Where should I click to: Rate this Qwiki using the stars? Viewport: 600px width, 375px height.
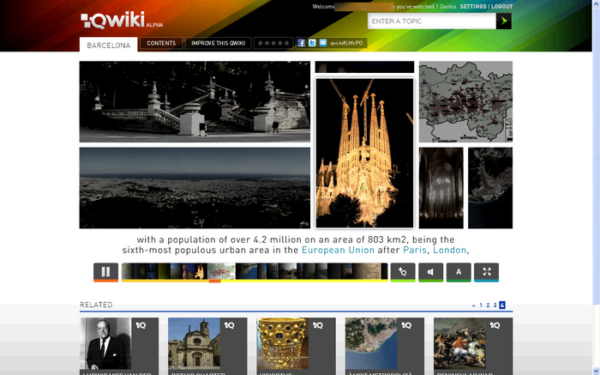pos(273,43)
